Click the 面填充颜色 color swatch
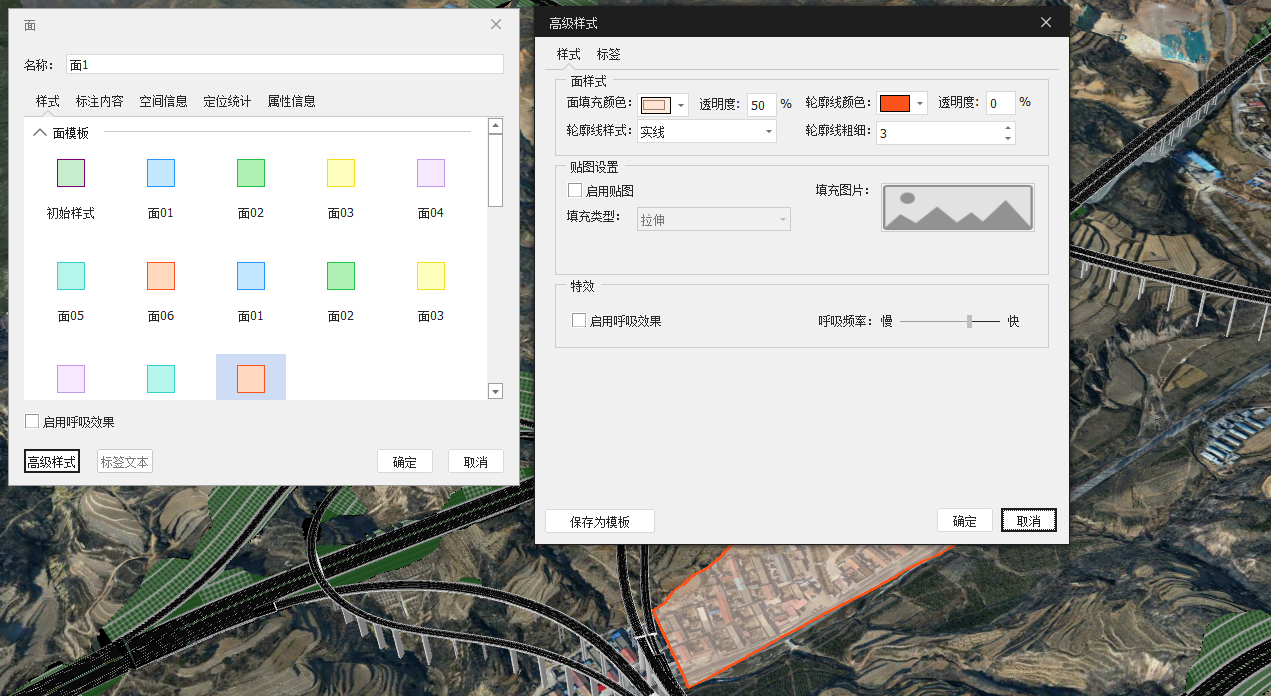This screenshot has width=1271, height=696. (654, 104)
